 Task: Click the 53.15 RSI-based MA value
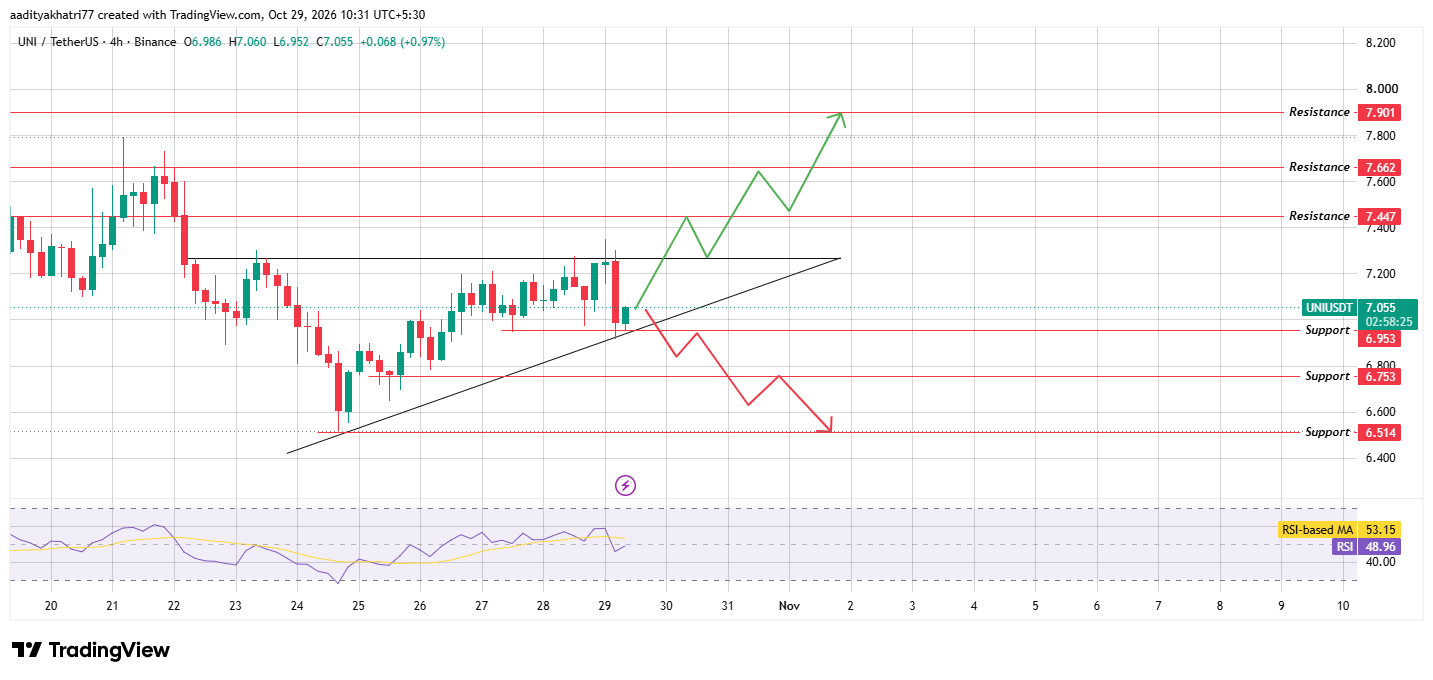click(1378, 529)
